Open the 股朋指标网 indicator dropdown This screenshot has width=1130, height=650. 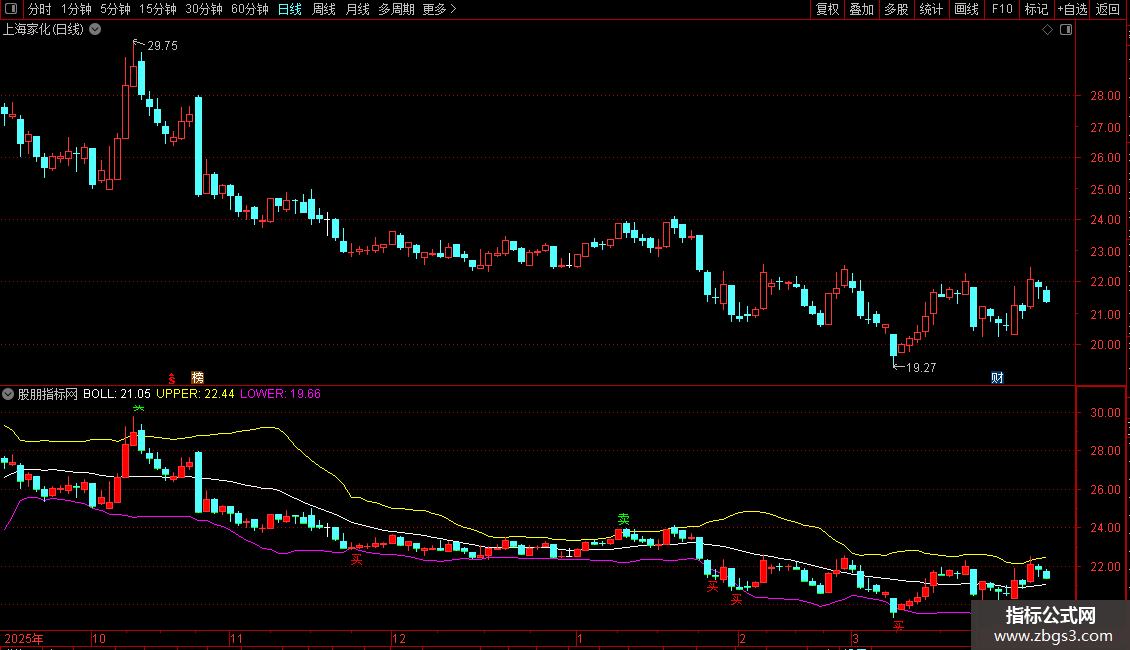[8, 394]
